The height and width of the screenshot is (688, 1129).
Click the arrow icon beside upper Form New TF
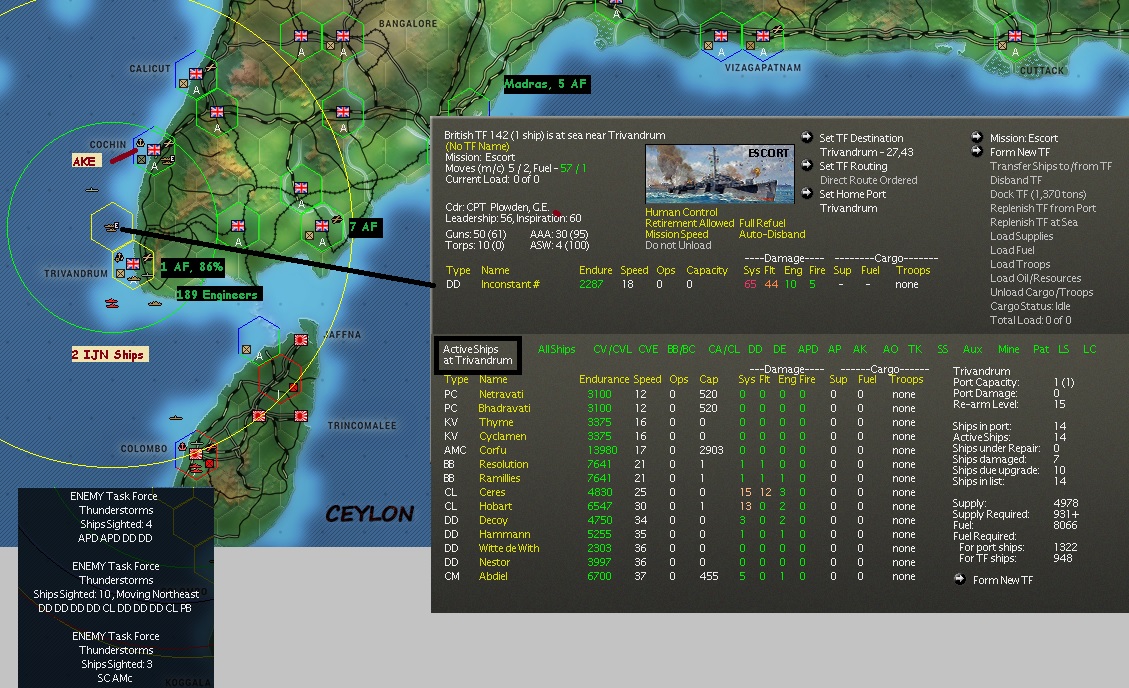pos(977,151)
